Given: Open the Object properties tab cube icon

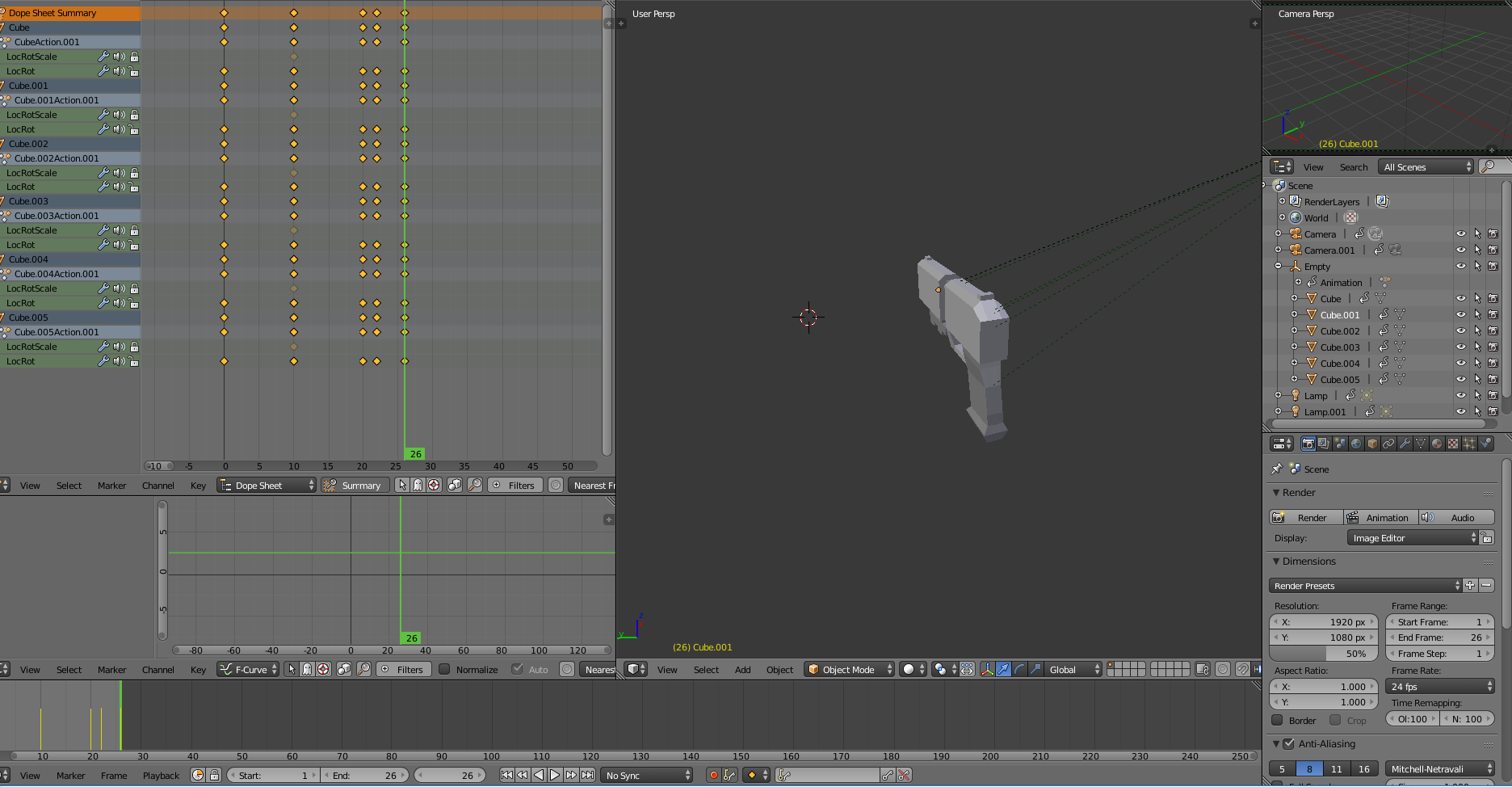Looking at the screenshot, I should (1372, 444).
